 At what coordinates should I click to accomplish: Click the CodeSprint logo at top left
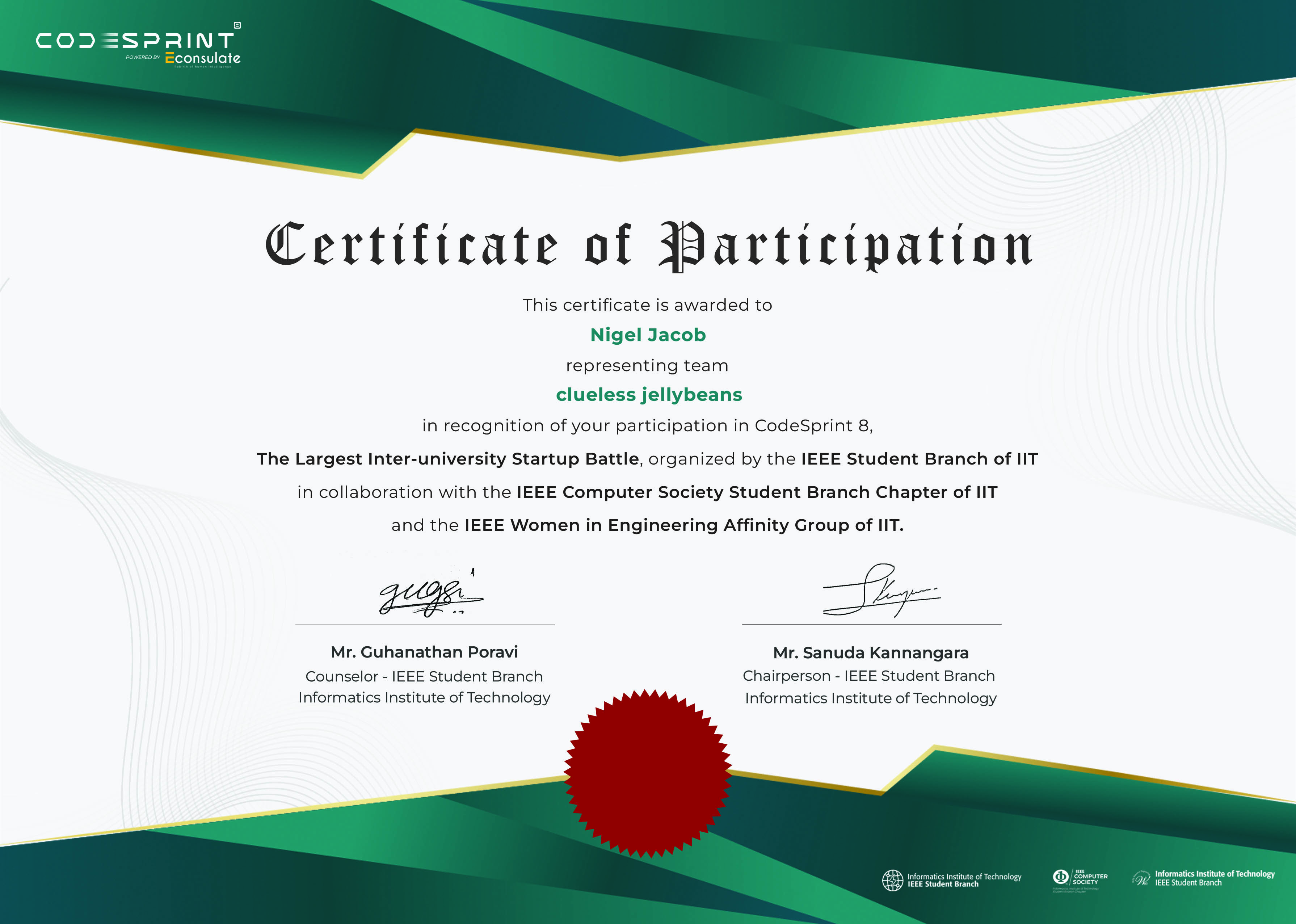coord(135,41)
